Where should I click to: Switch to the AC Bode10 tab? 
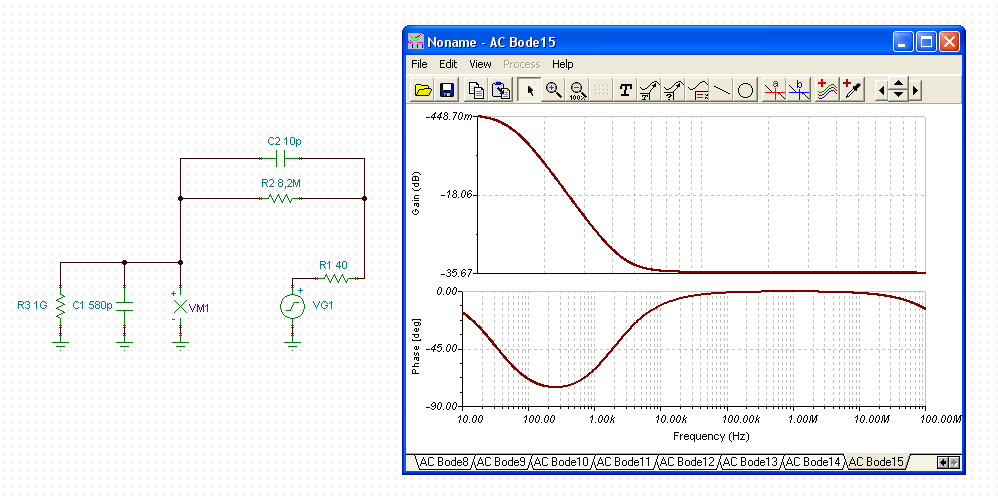(x=561, y=462)
